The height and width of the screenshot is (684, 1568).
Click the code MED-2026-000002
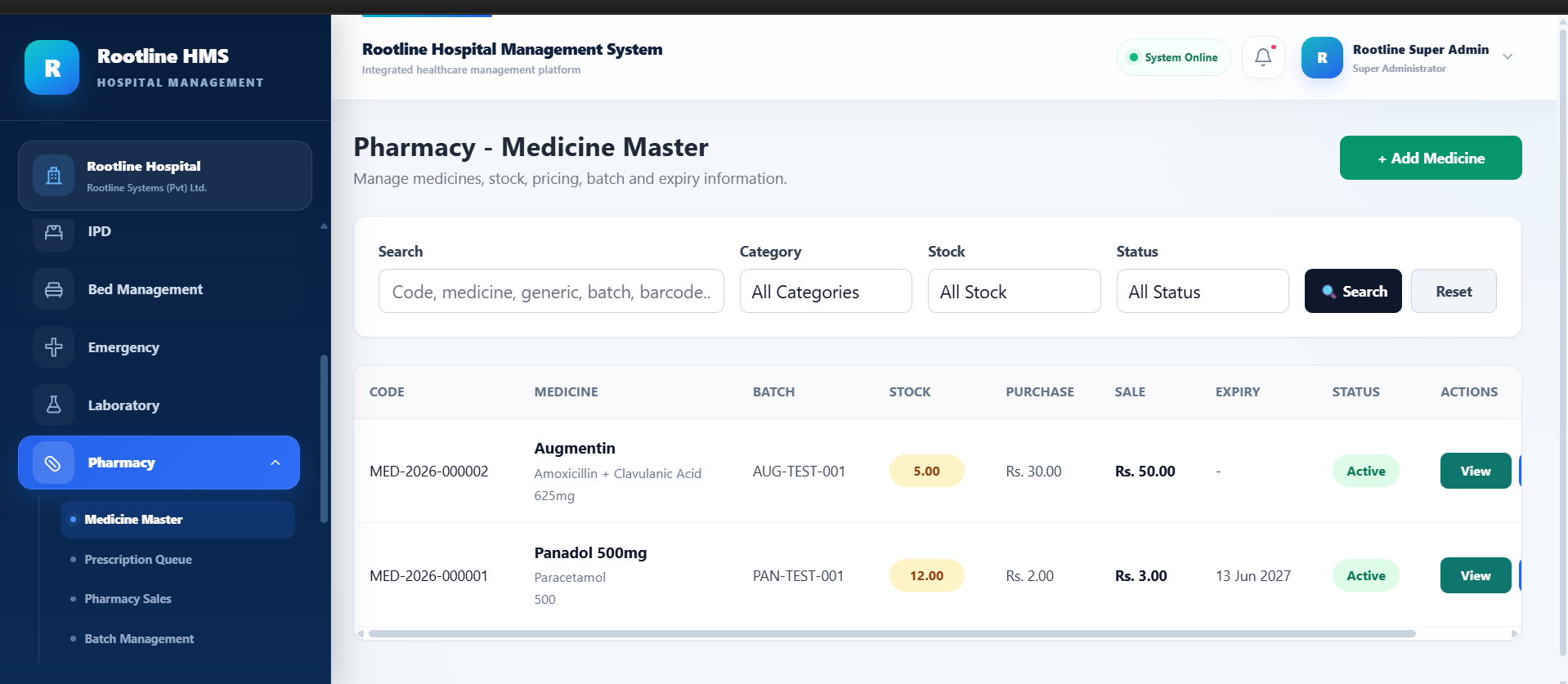pyautogui.click(x=428, y=472)
